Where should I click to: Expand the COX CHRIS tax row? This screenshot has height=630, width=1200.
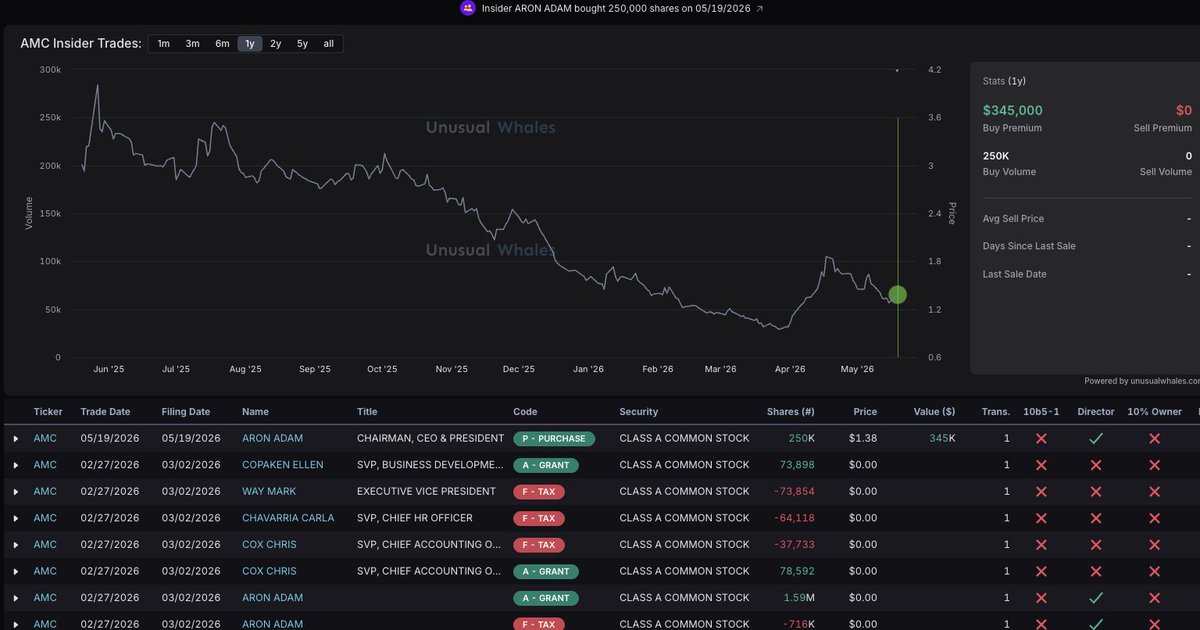16,545
